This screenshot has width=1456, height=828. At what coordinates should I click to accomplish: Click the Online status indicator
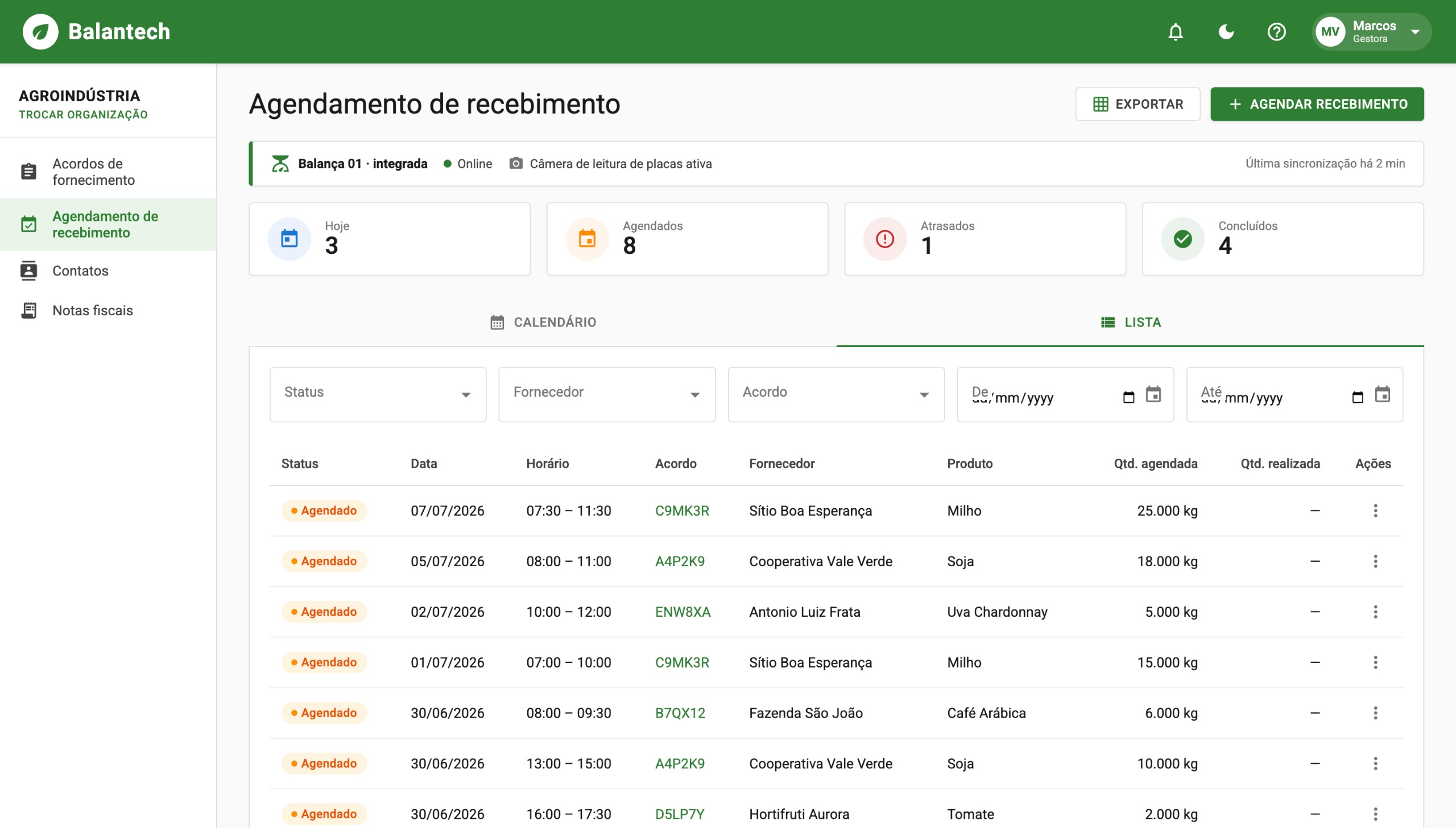(468, 164)
